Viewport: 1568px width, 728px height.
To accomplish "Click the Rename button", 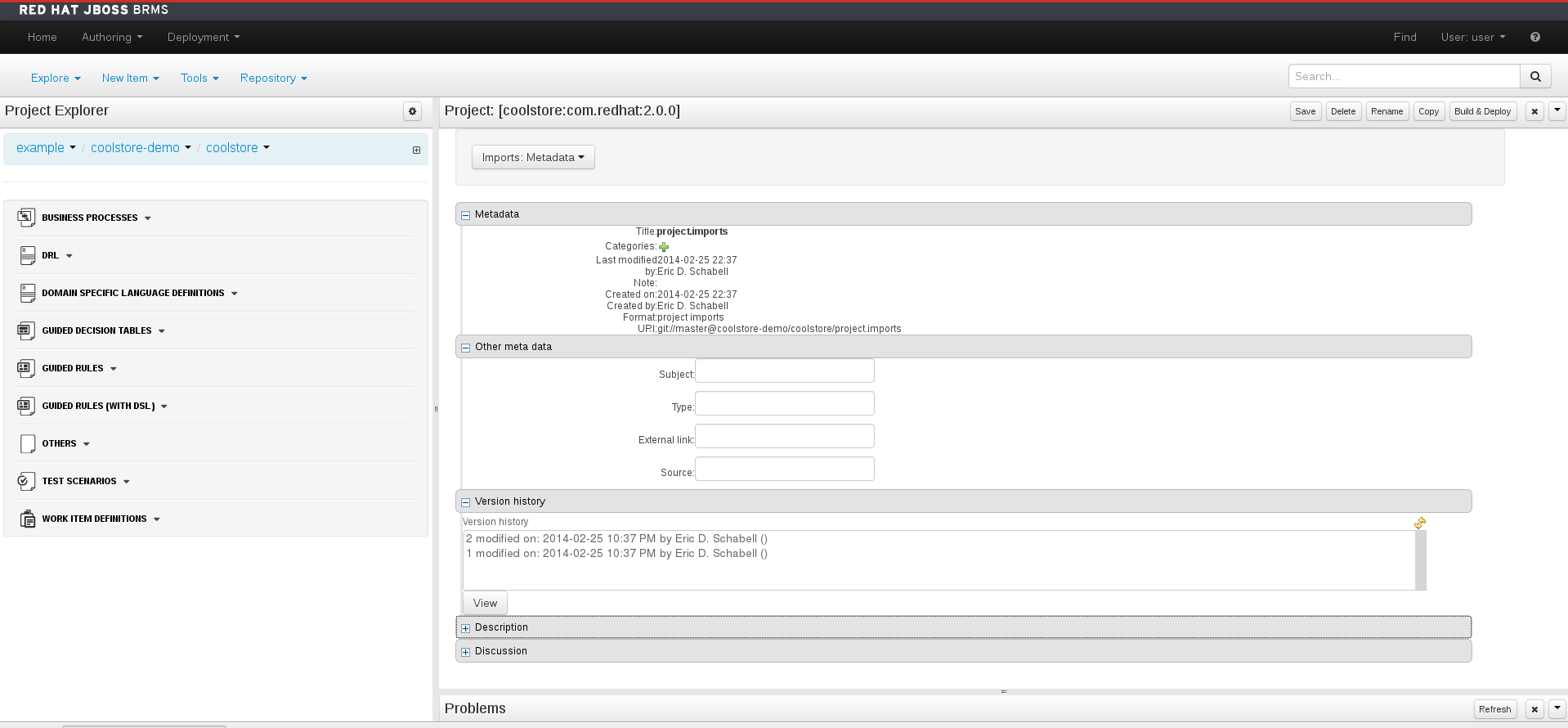I will click(x=1387, y=111).
